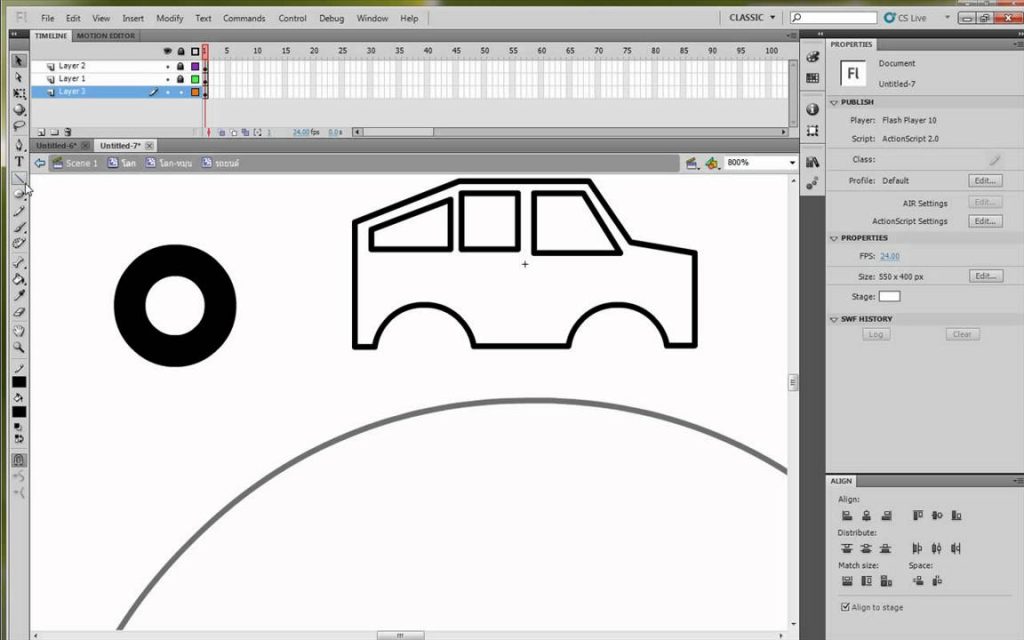The image size is (1024, 640).
Task: Open the stroke color swatch
Action: point(19,382)
